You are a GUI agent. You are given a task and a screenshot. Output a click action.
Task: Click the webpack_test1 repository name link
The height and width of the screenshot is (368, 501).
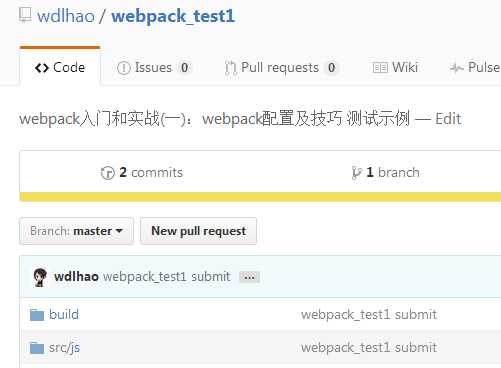point(173,16)
